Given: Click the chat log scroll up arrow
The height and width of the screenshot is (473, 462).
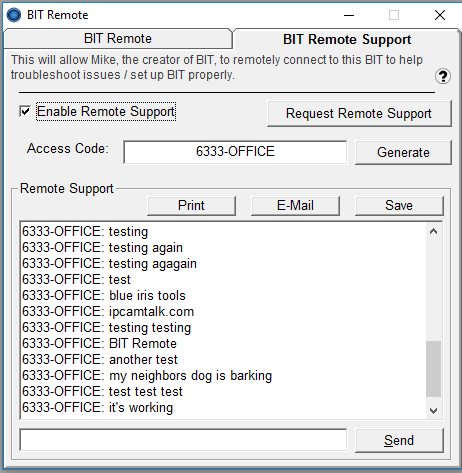Looking at the screenshot, I should point(433,231).
